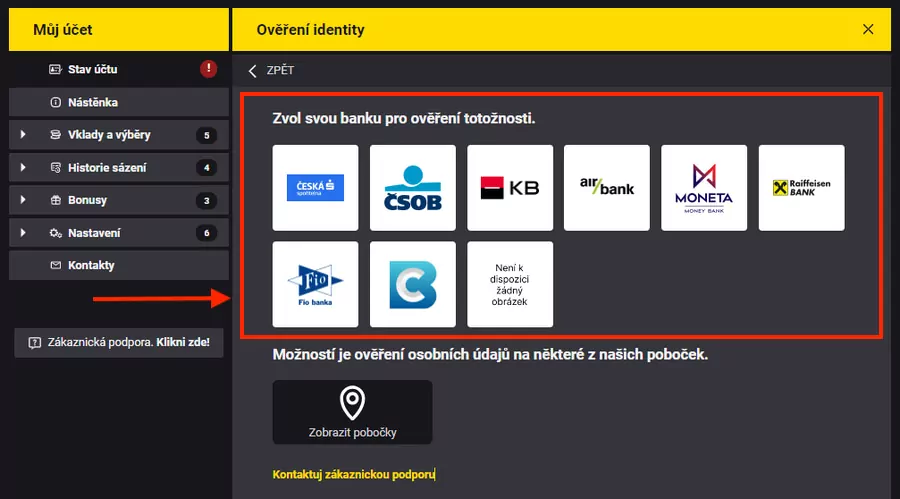Open Nástěnka menu item
900x499 pixels.
[x=119, y=102]
